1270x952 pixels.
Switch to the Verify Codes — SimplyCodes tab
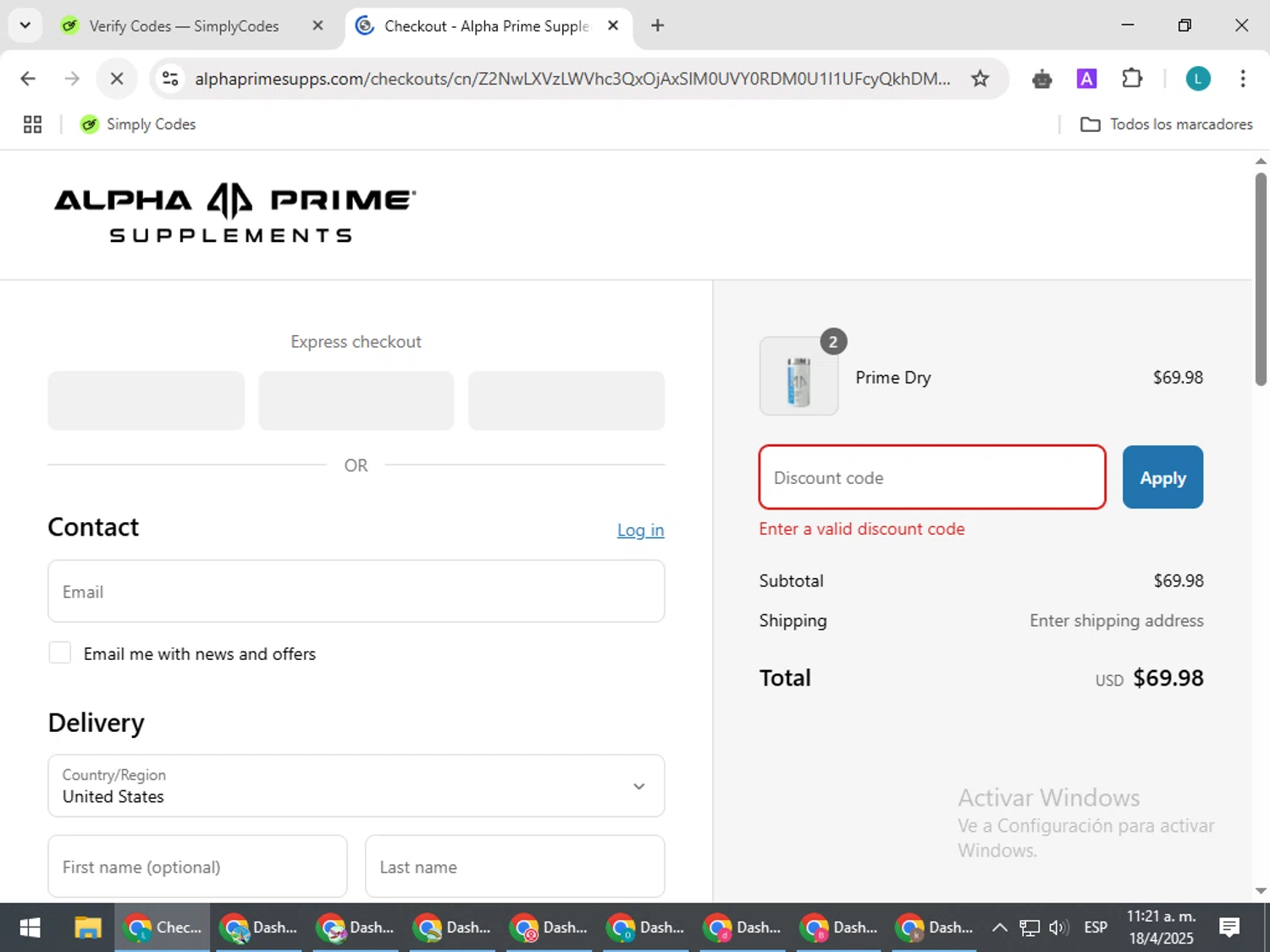(x=182, y=26)
